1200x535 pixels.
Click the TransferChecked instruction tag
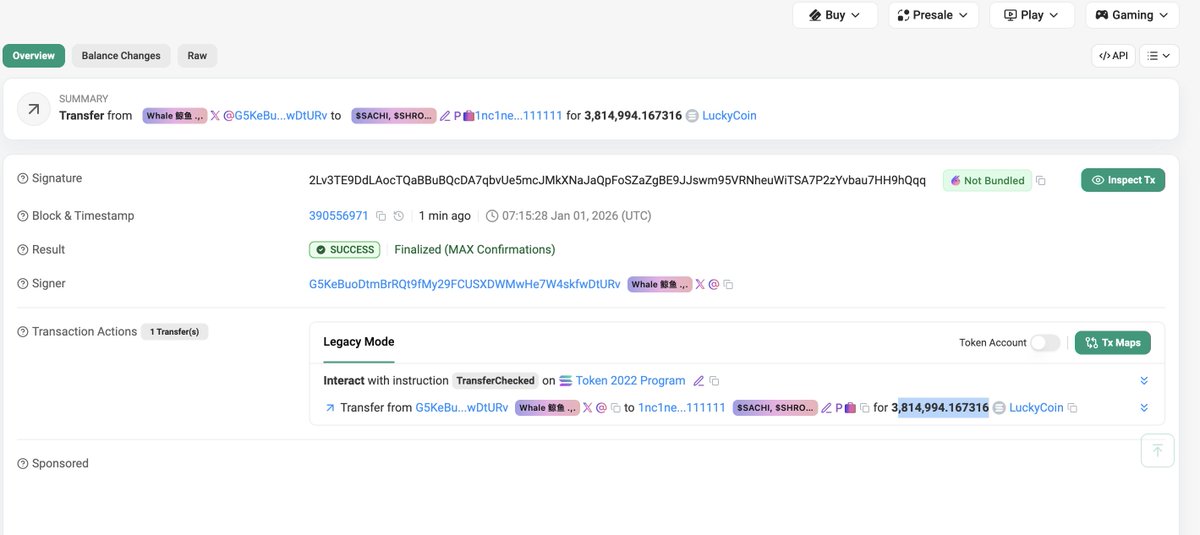point(496,381)
